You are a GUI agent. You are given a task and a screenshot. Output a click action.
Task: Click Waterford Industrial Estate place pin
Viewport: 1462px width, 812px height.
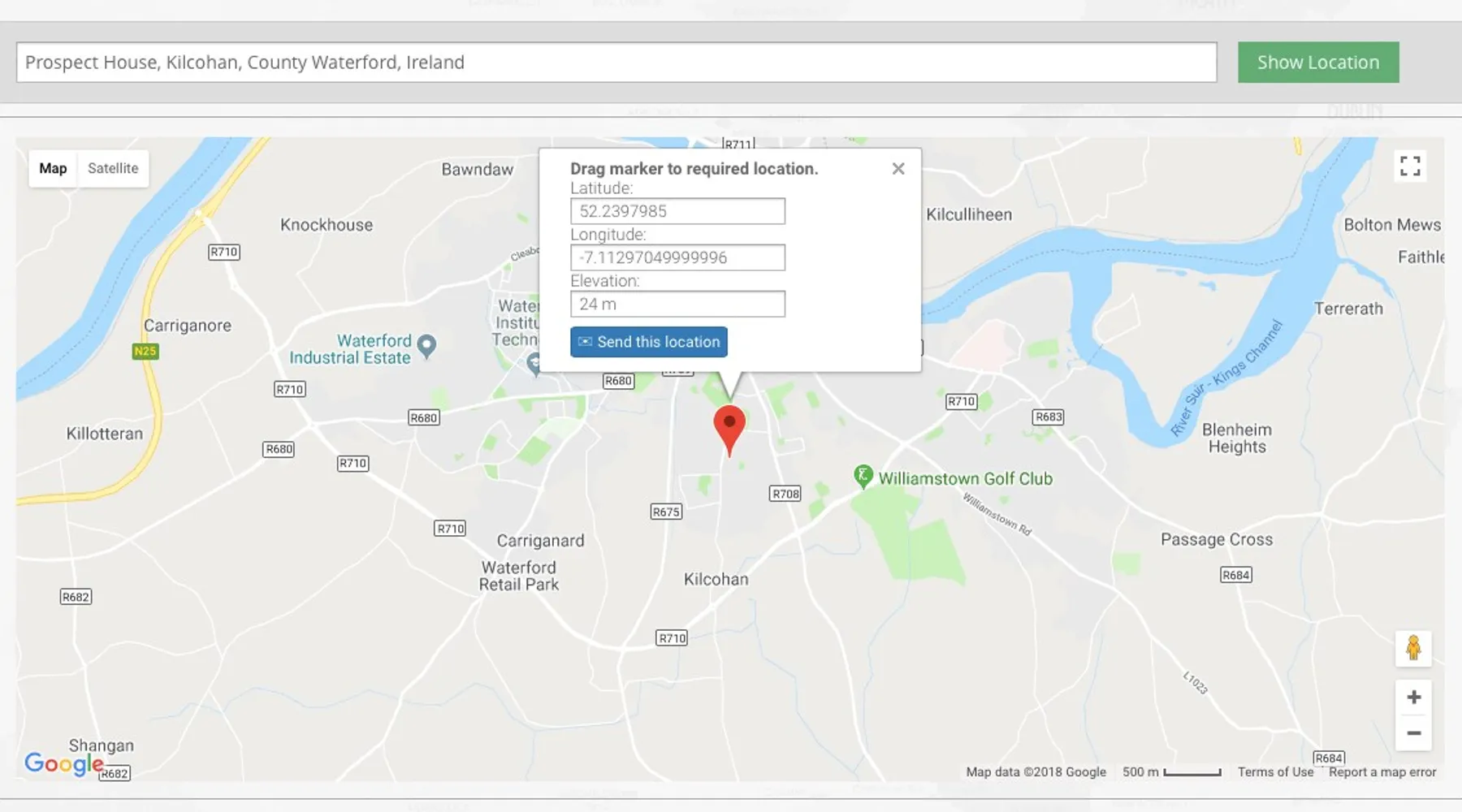click(426, 348)
